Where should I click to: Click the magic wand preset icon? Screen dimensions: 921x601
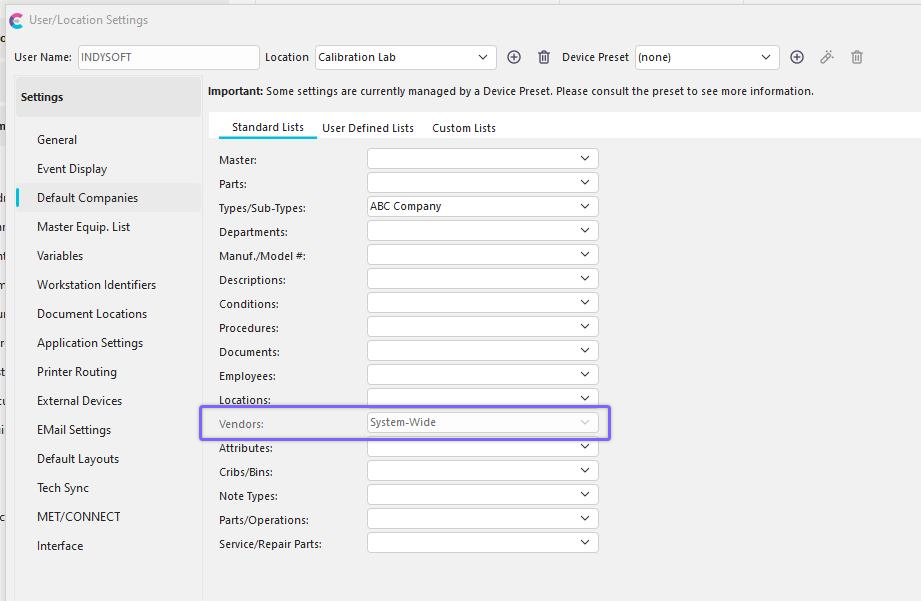pyautogui.click(x=827, y=57)
